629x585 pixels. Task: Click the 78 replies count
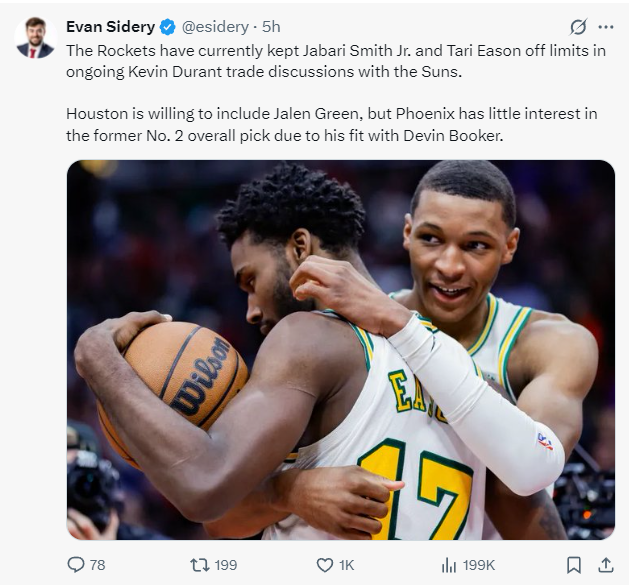97,565
